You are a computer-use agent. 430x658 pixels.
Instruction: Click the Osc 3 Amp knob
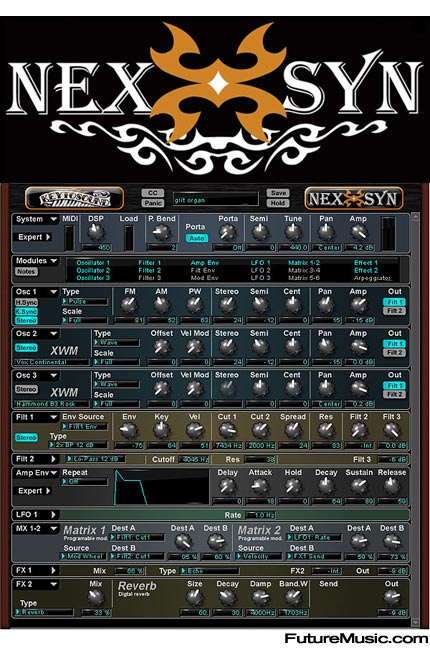point(358,388)
